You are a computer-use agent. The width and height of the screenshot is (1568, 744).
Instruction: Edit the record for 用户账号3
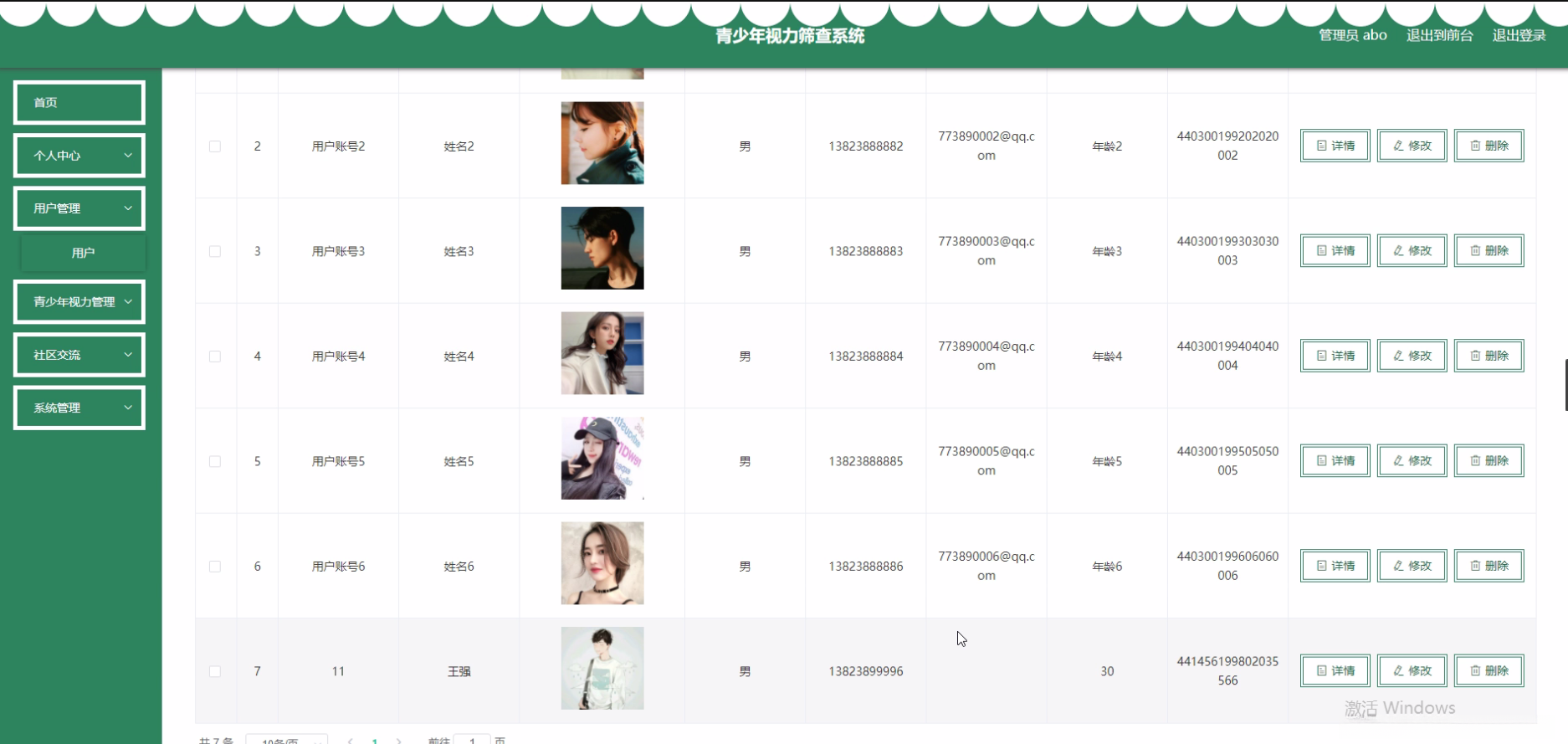coord(1412,250)
